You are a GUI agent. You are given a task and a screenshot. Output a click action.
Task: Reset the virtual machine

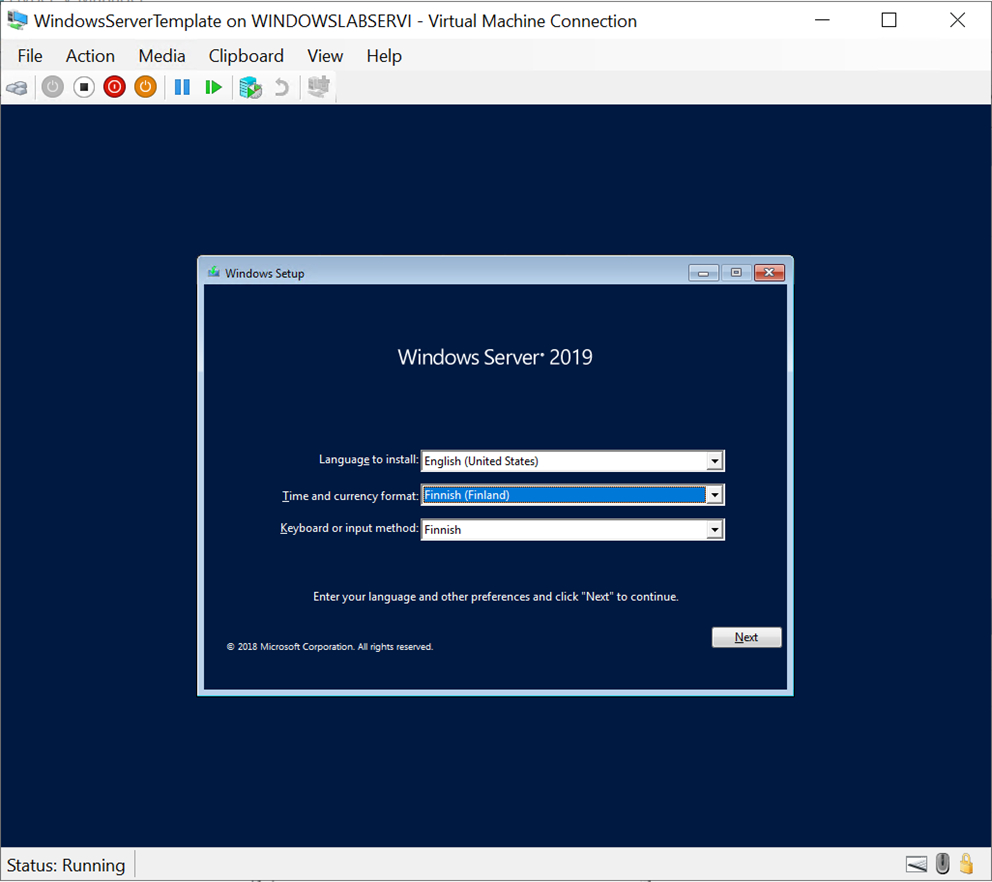(x=213, y=87)
